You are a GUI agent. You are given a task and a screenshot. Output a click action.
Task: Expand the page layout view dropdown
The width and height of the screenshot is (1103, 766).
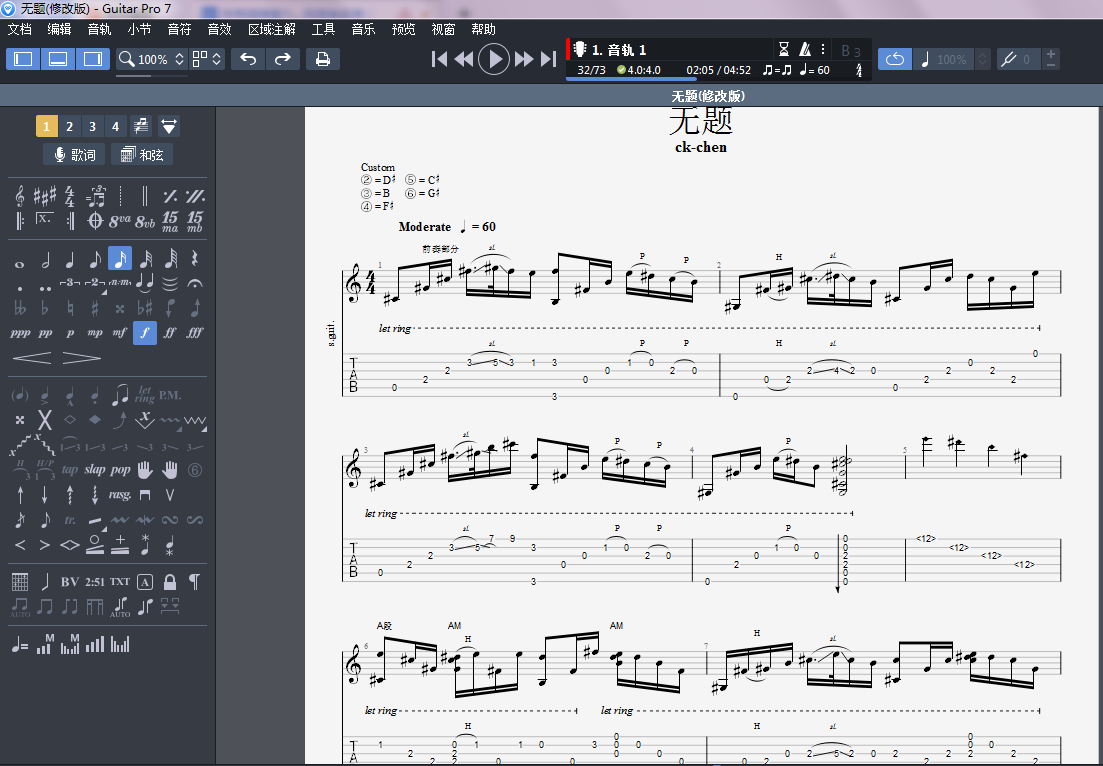[208, 59]
